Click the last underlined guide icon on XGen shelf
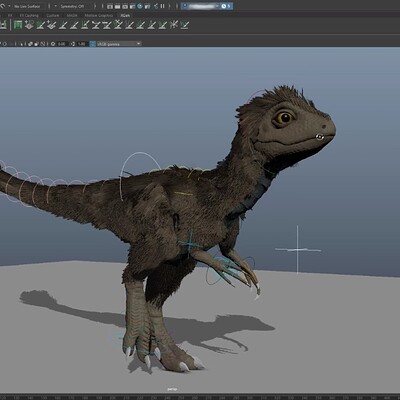 pyautogui.click(x=185, y=25)
